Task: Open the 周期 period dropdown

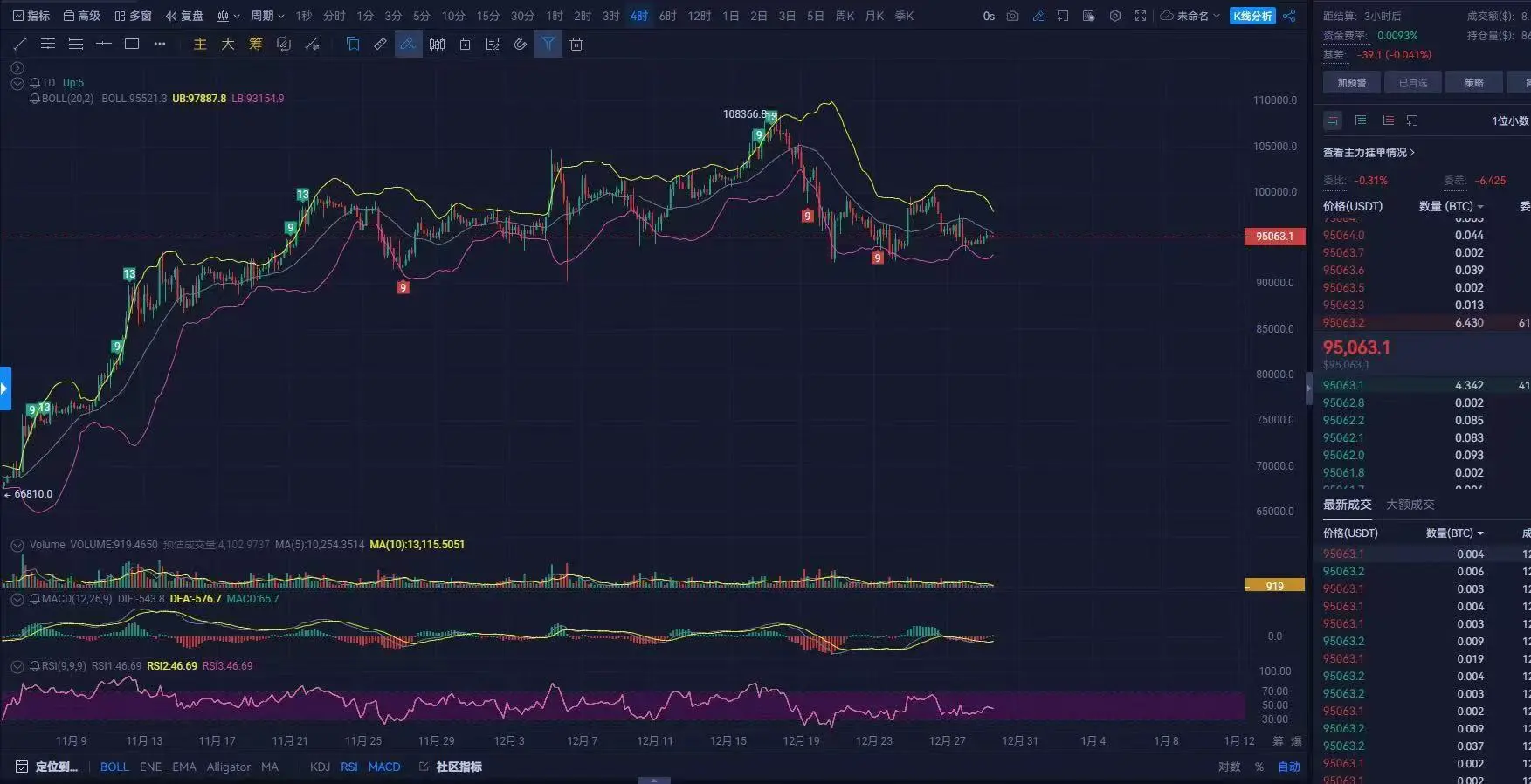Action: (267, 16)
